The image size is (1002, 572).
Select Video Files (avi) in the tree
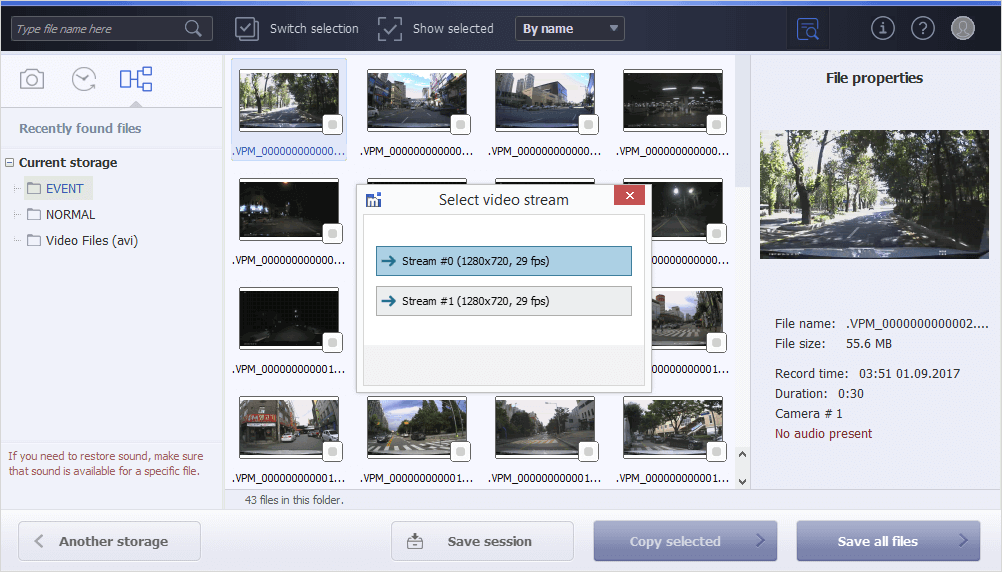point(91,240)
